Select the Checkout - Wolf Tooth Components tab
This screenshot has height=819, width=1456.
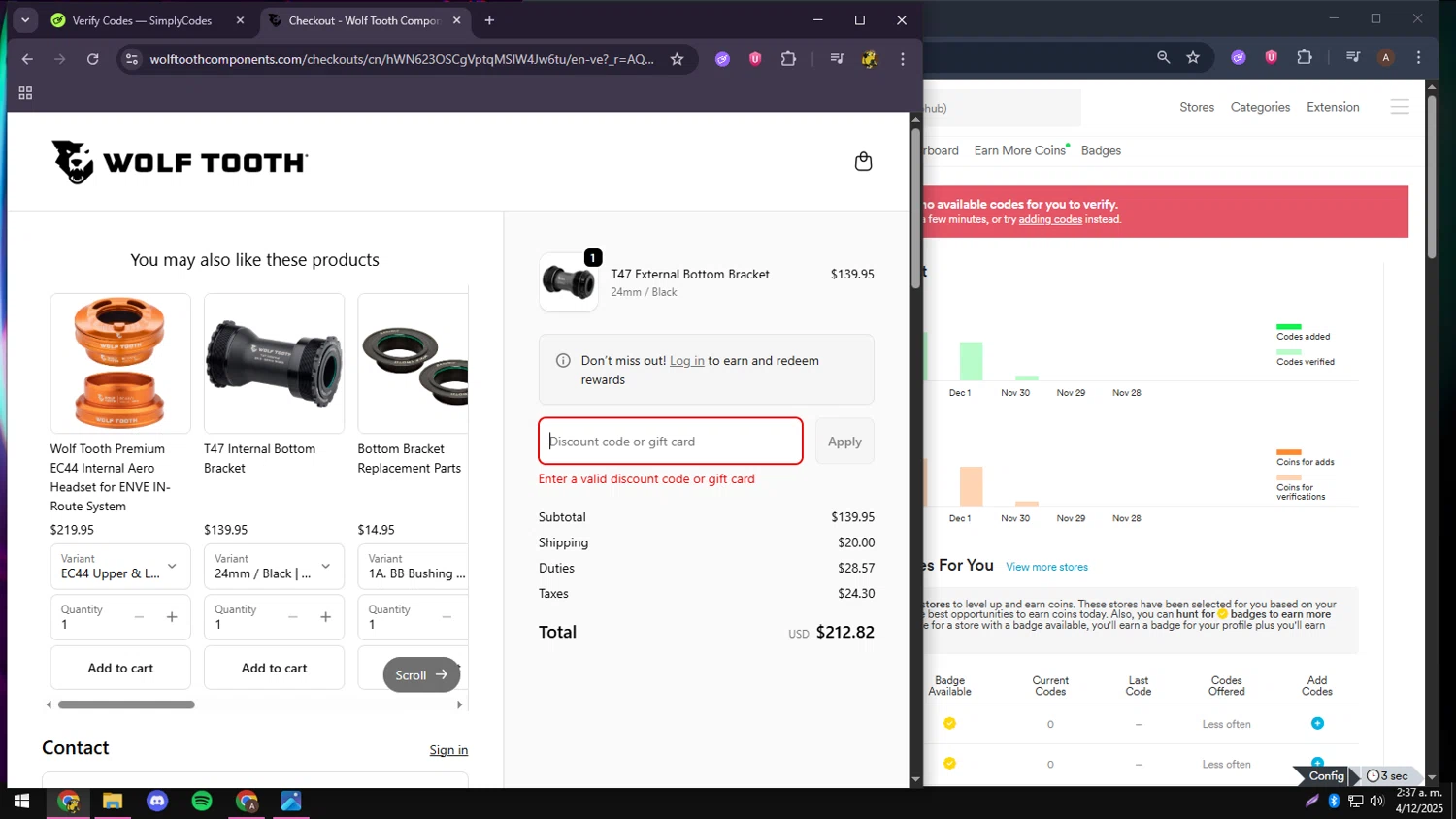(x=365, y=20)
